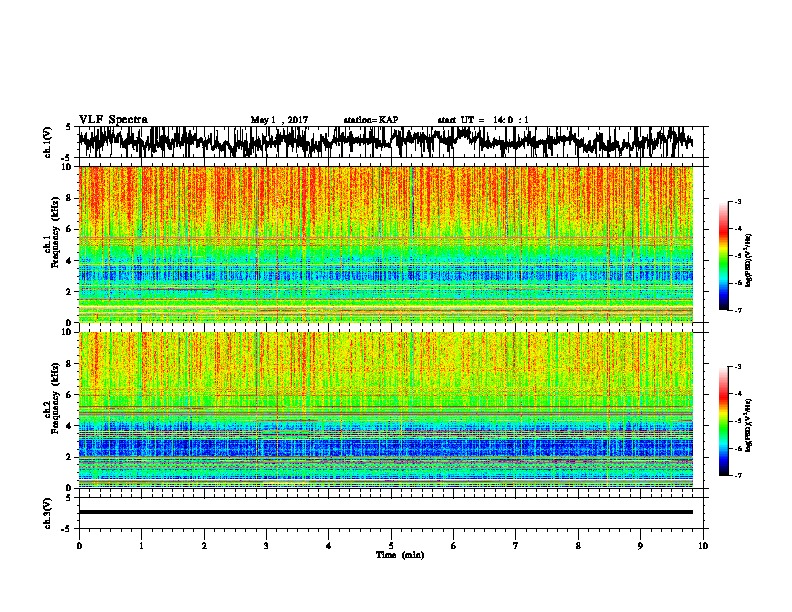Screen dimensions: 792x612
Task: Click time axis tick label "10"
Action: (x=703, y=546)
